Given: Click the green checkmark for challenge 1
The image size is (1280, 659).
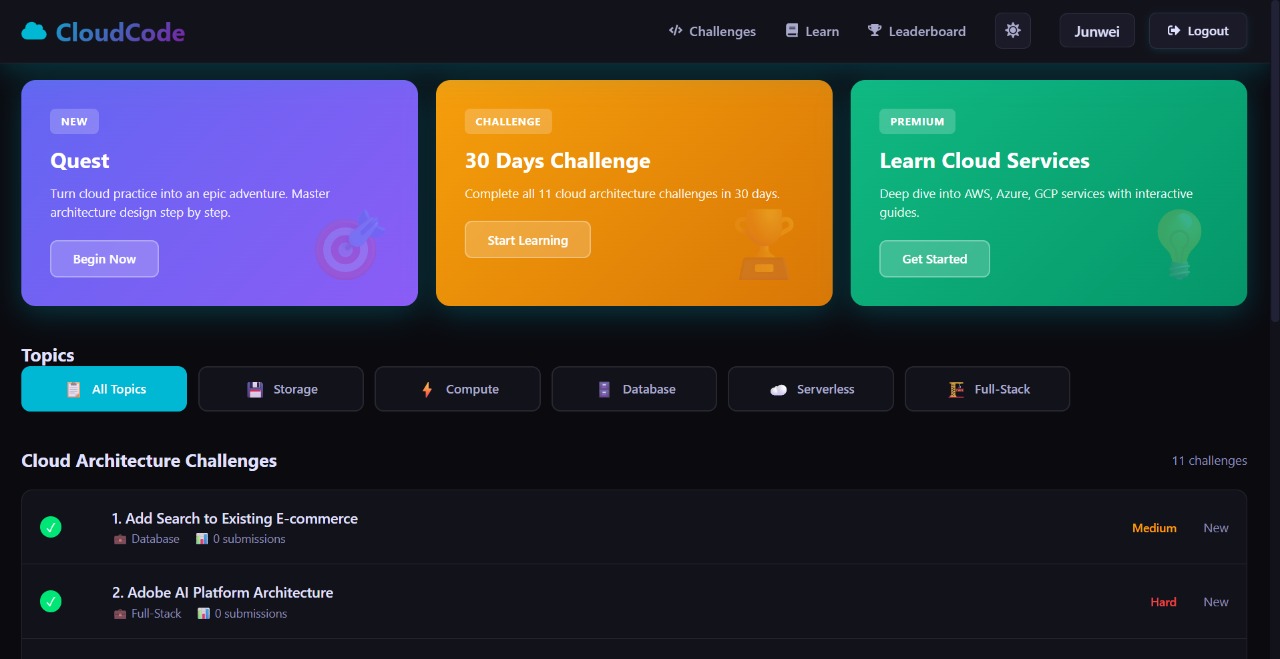Looking at the screenshot, I should pos(51,527).
